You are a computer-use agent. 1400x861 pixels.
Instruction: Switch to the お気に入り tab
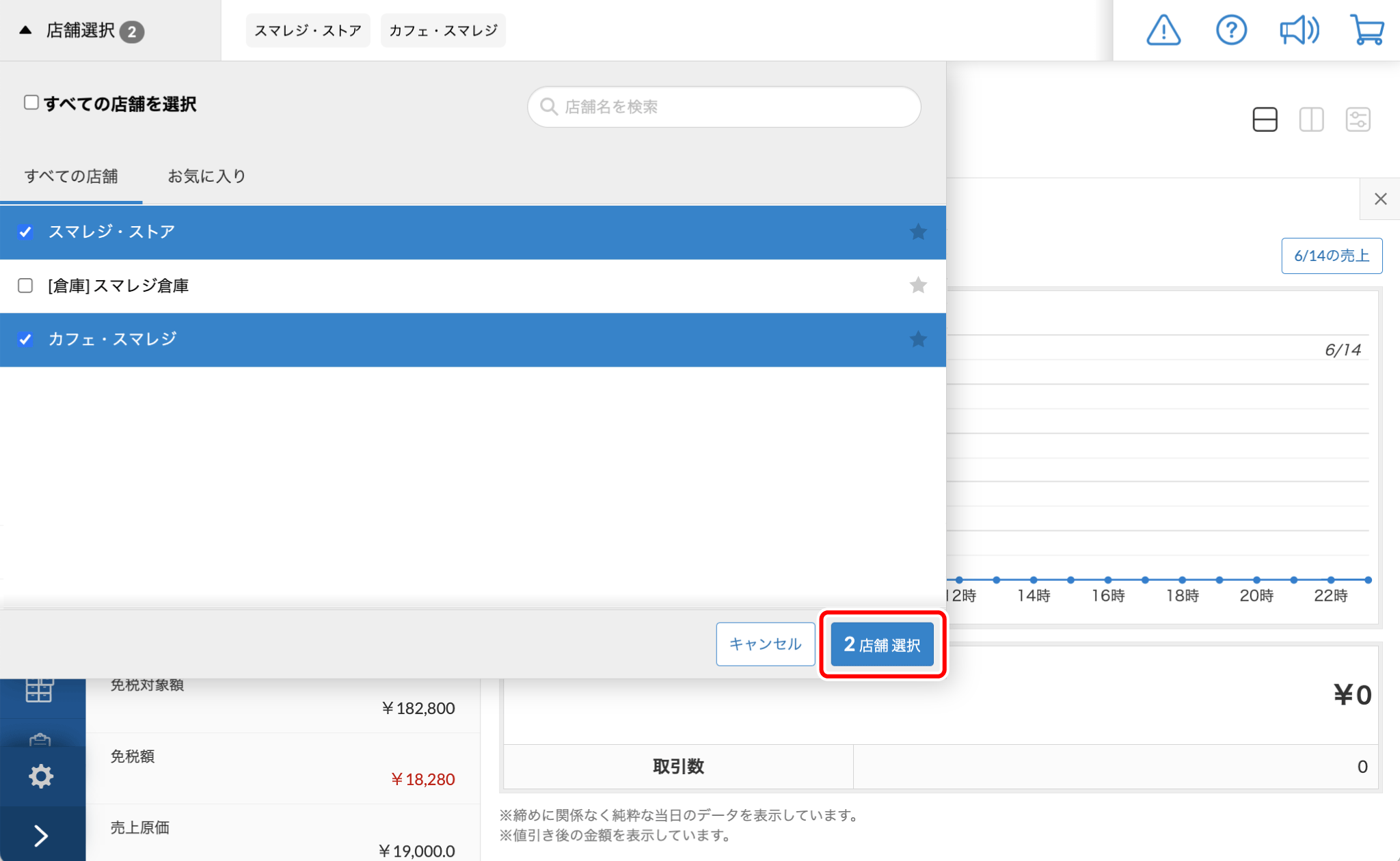pyautogui.click(x=206, y=176)
